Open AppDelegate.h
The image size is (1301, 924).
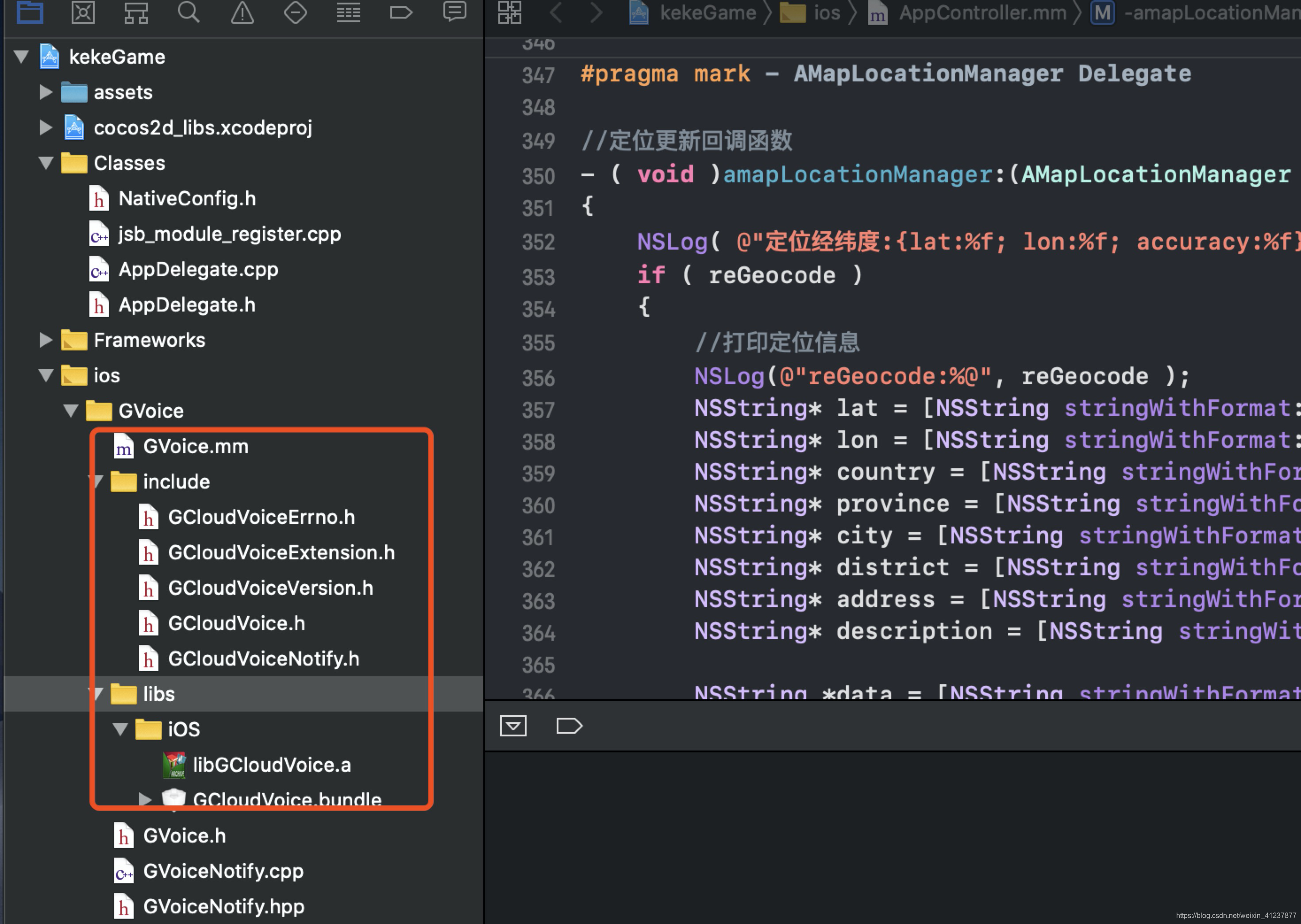click(187, 304)
